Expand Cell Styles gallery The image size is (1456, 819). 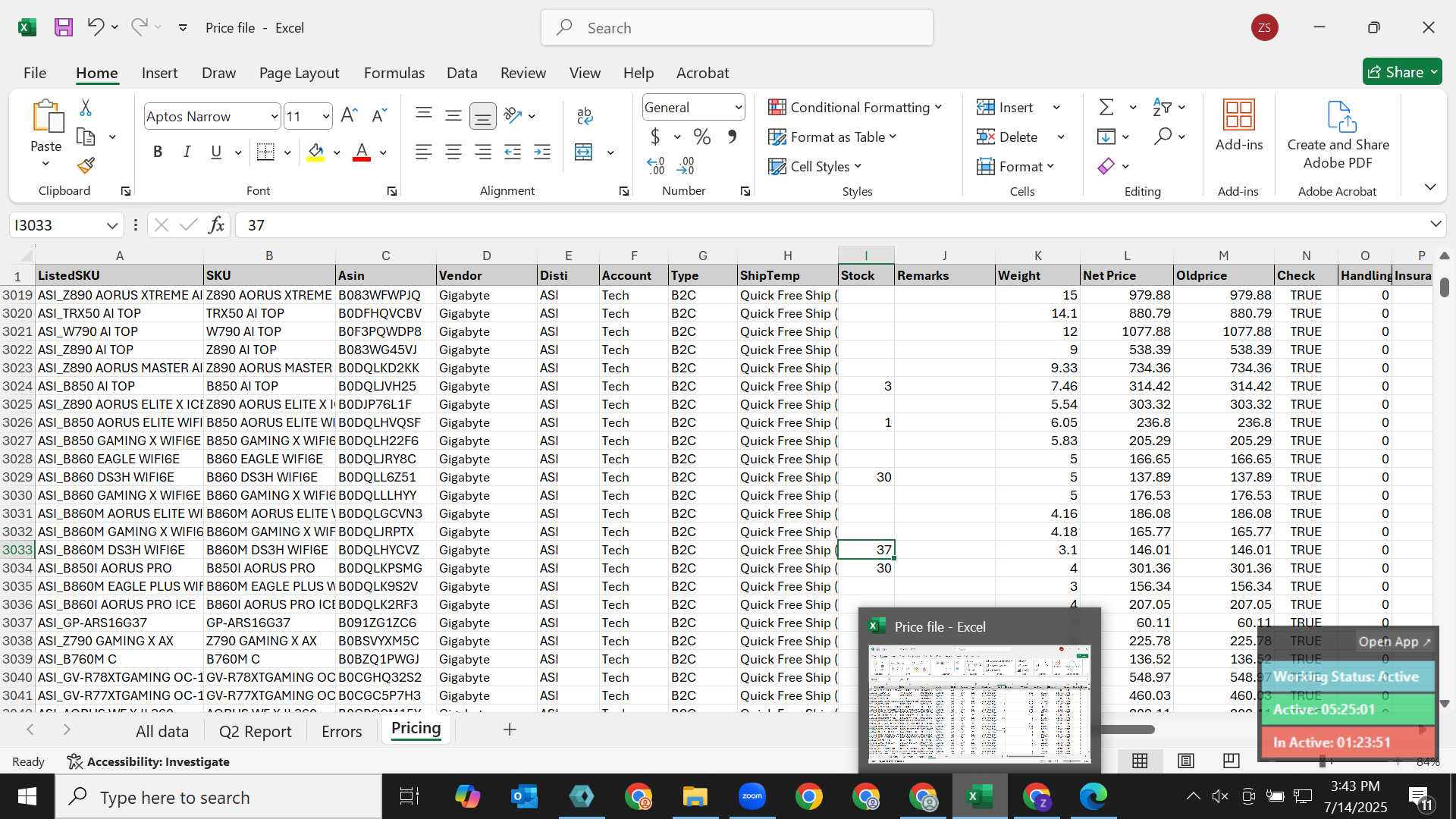point(815,166)
